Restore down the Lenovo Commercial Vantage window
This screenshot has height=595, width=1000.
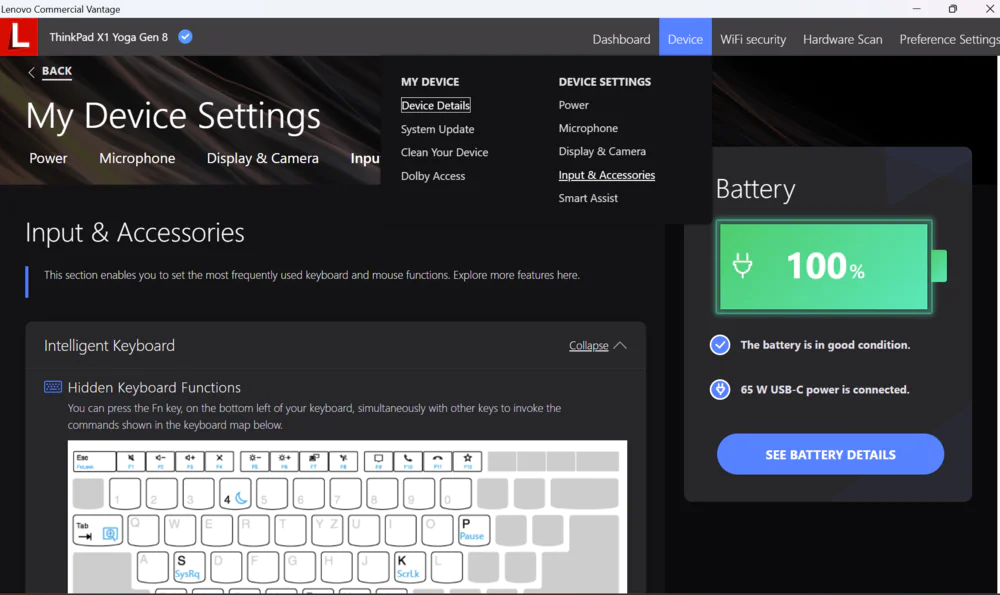[952, 9]
